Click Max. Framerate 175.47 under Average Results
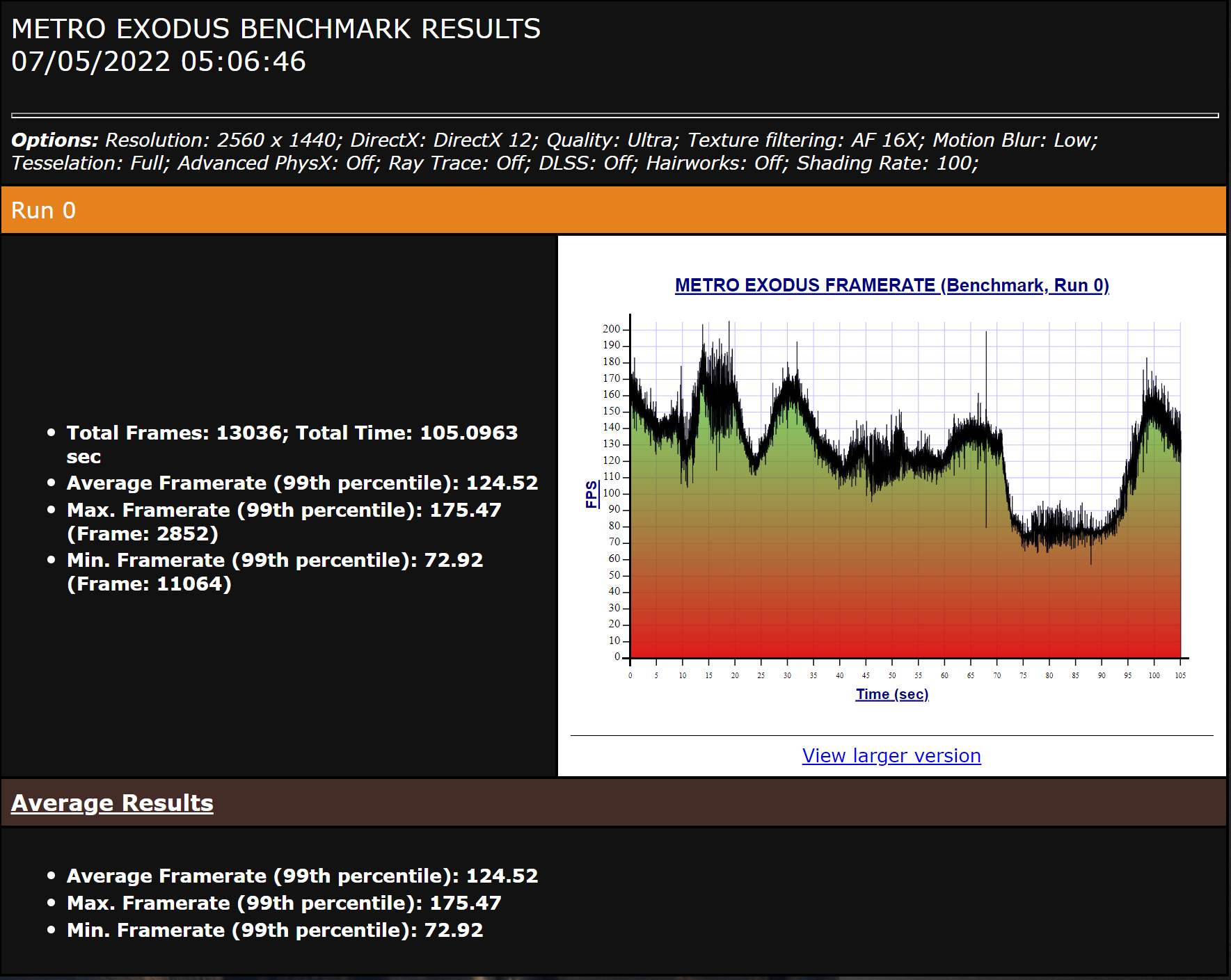1231x980 pixels. click(283, 903)
